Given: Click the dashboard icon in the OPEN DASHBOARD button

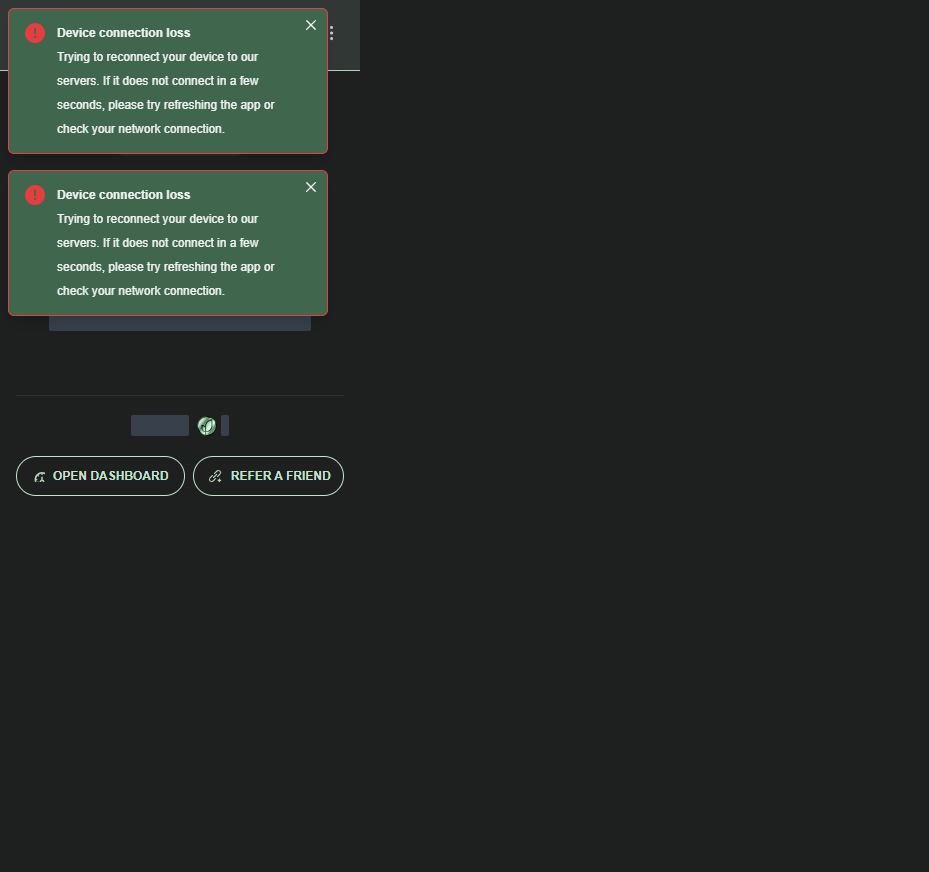Looking at the screenshot, I should pyautogui.click(x=40, y=477).
